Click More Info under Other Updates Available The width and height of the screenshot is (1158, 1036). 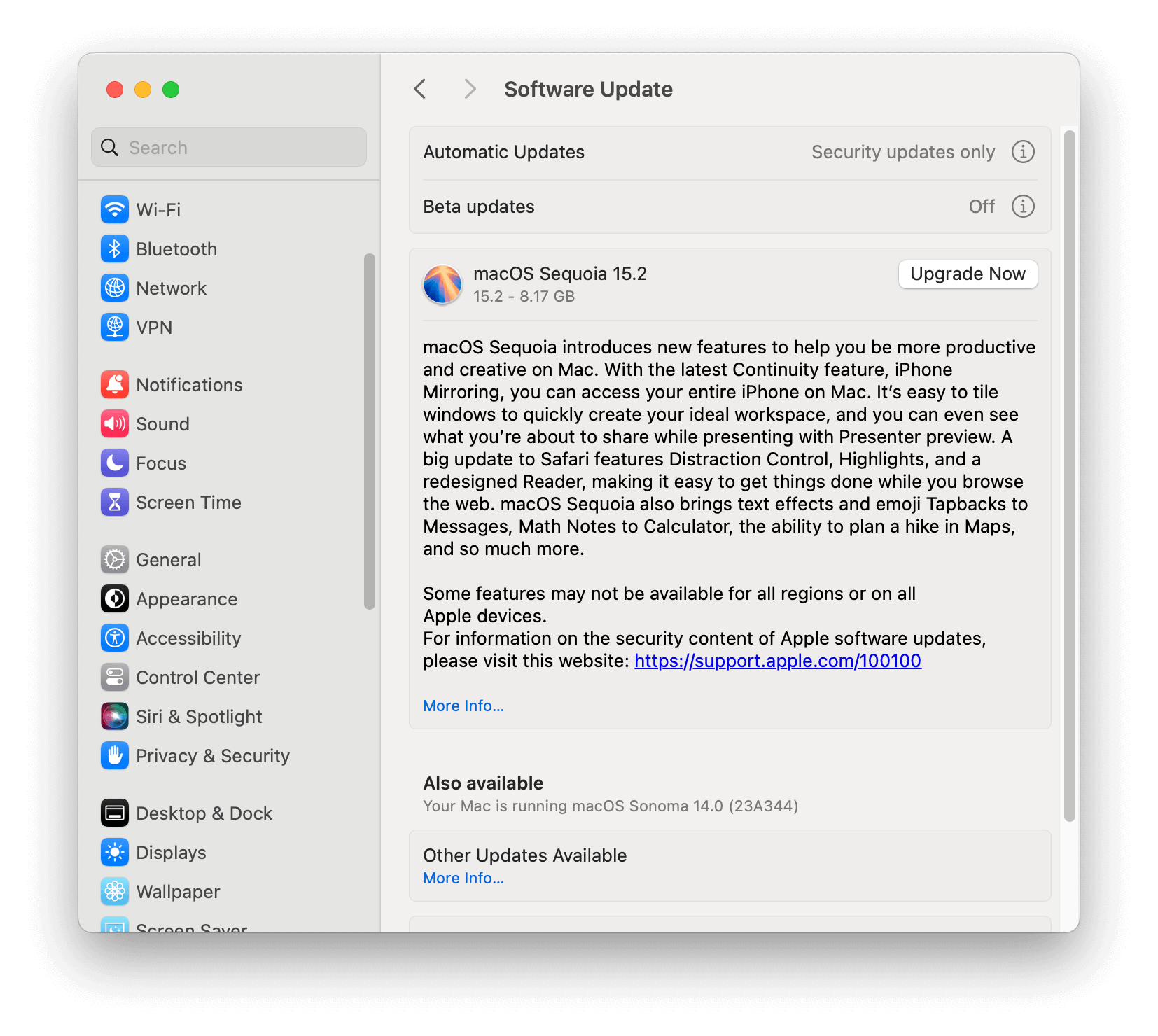(463, 878)
